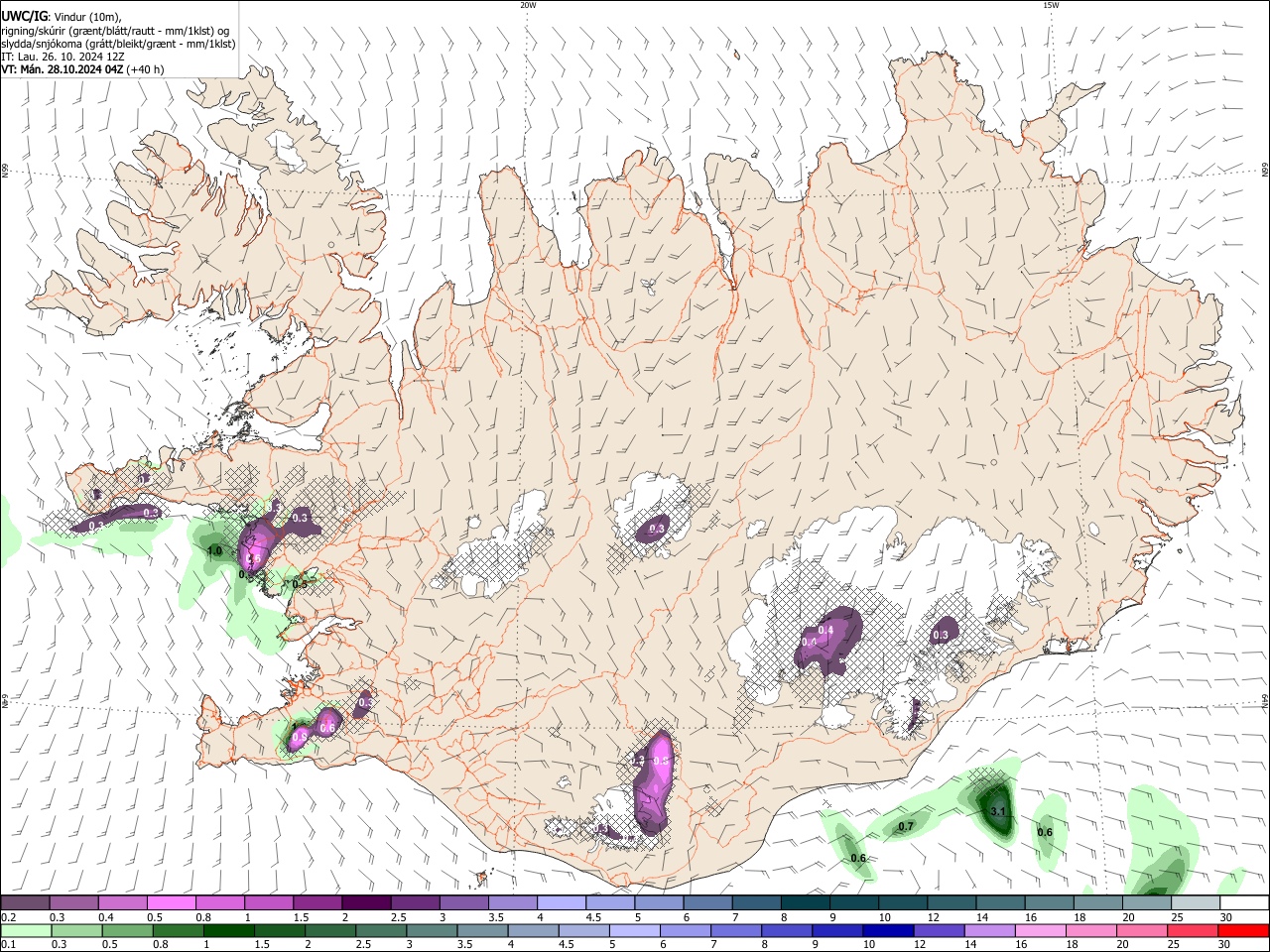Pick bright red swatch at rain legend end
Image resolution: width=1270 pixels, height=952 pixels.
pyautogui.click(x=1243, y=931)
